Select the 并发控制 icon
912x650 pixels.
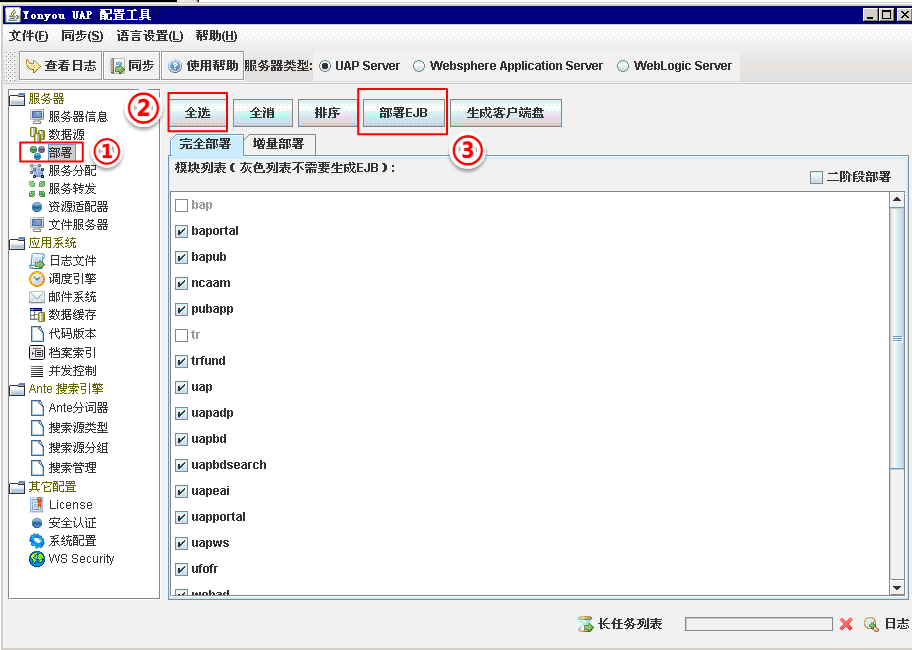click(x=37, y=371)
